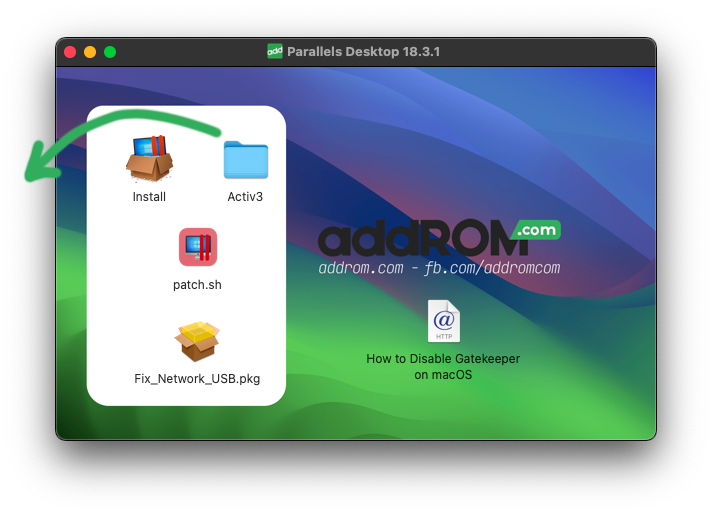Click the Parallels Desktop 18.3.1 window title
The height and width of the screenshot is (514, 712).
point(363,51)
